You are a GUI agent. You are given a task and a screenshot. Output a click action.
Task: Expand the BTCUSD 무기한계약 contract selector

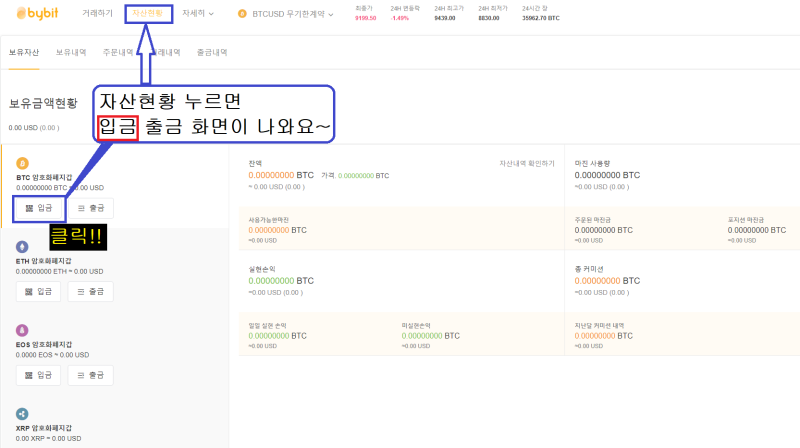coord(293,14)
